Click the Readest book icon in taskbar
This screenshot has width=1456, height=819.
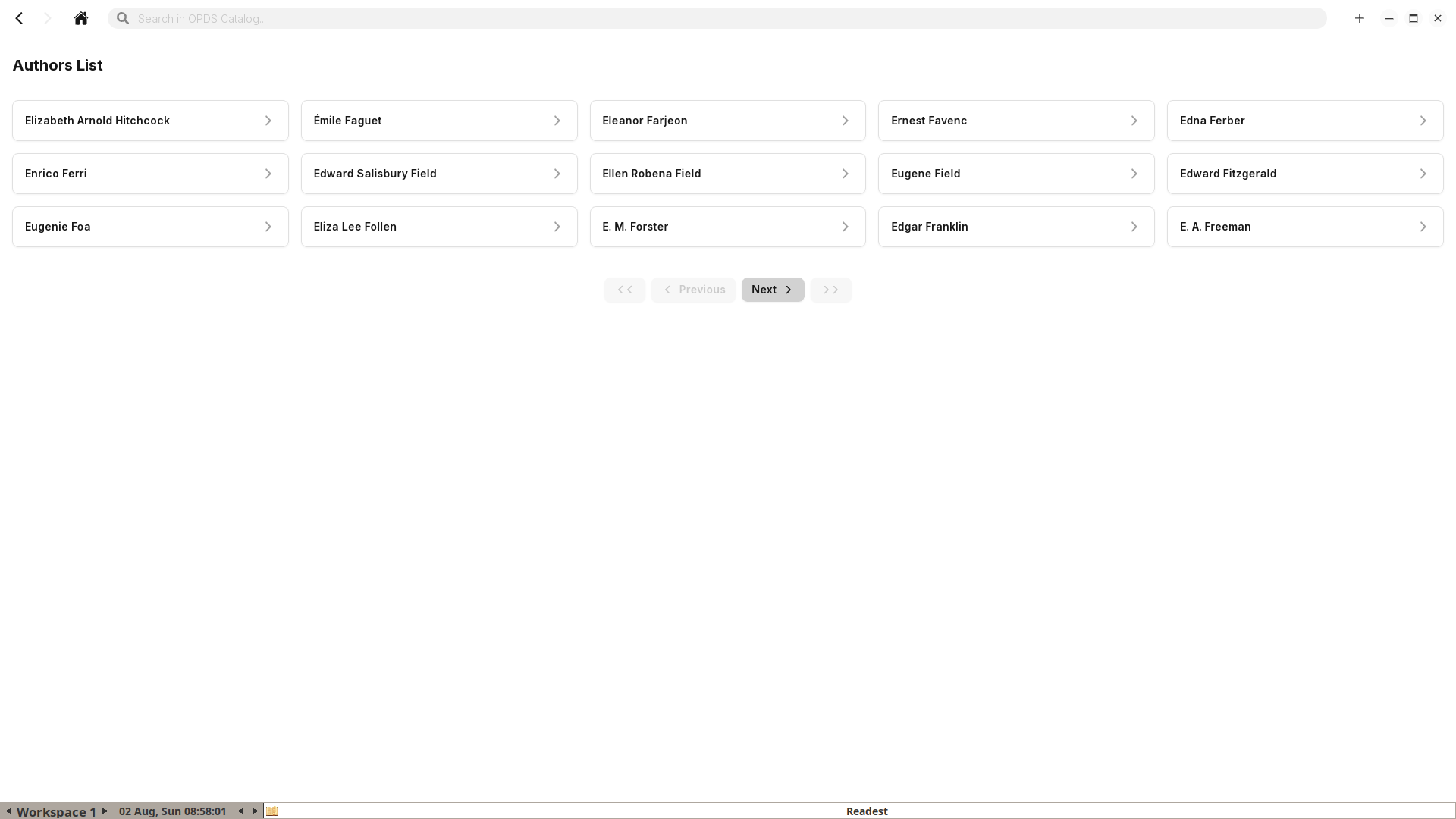[272, 811]
